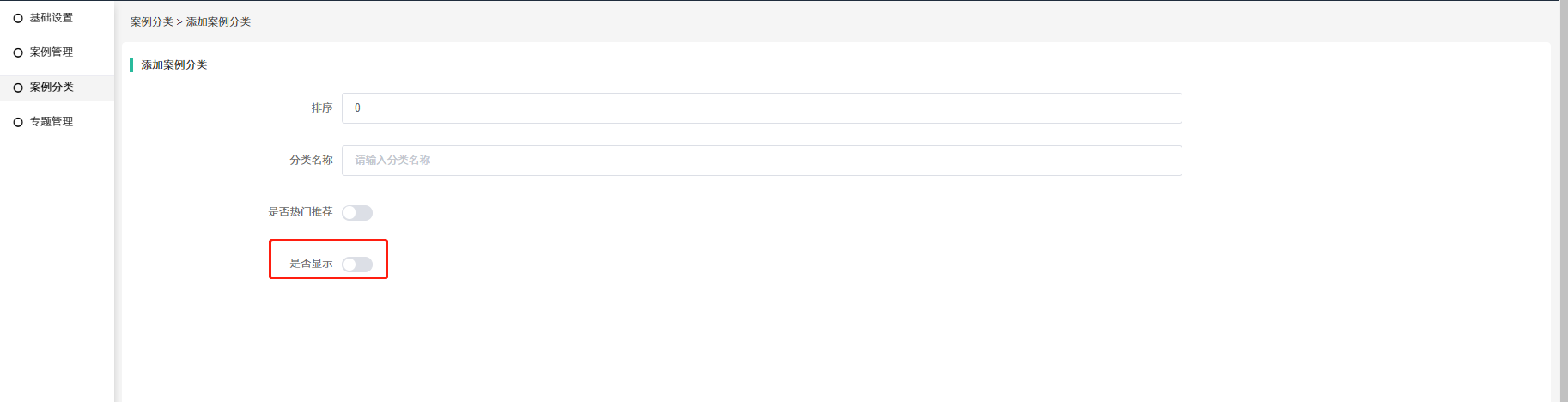Image resolution: width=1568 pixels, height=402 pixels.
Task: Click the 是否热门推荐 label text
Action: [x=300, y=212]
